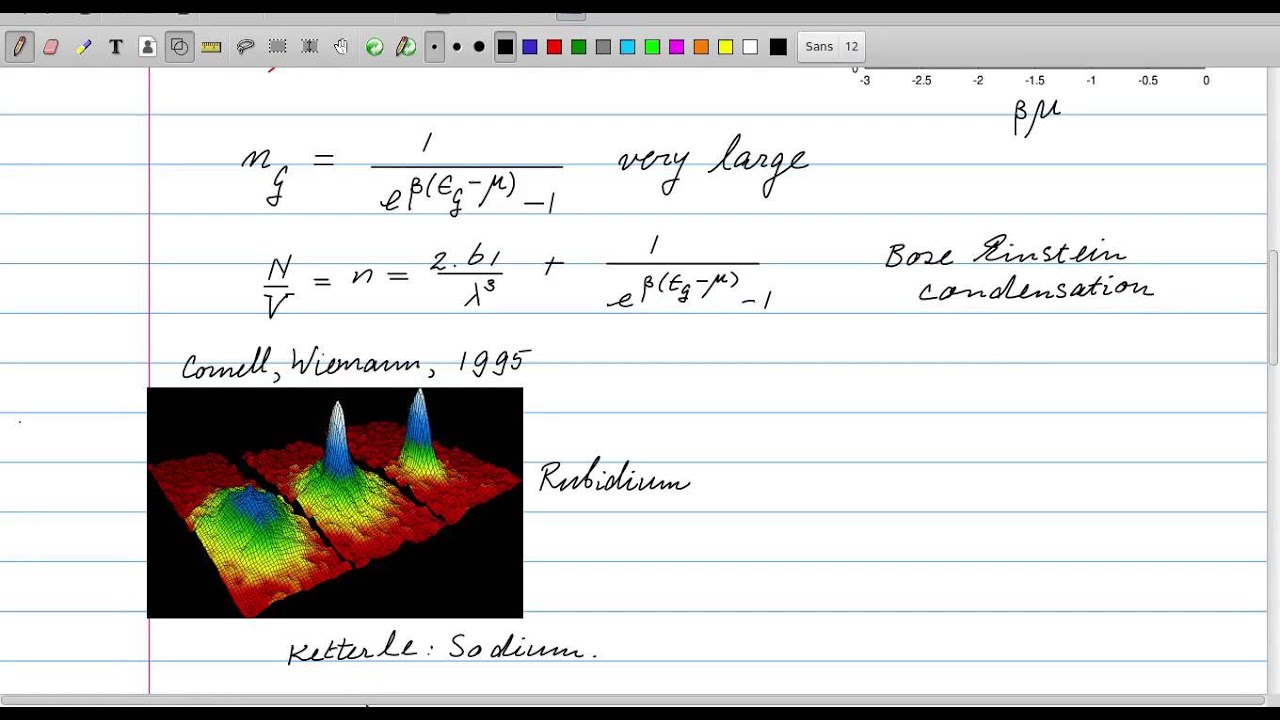Select the Insert Image tool

[147, 47]
